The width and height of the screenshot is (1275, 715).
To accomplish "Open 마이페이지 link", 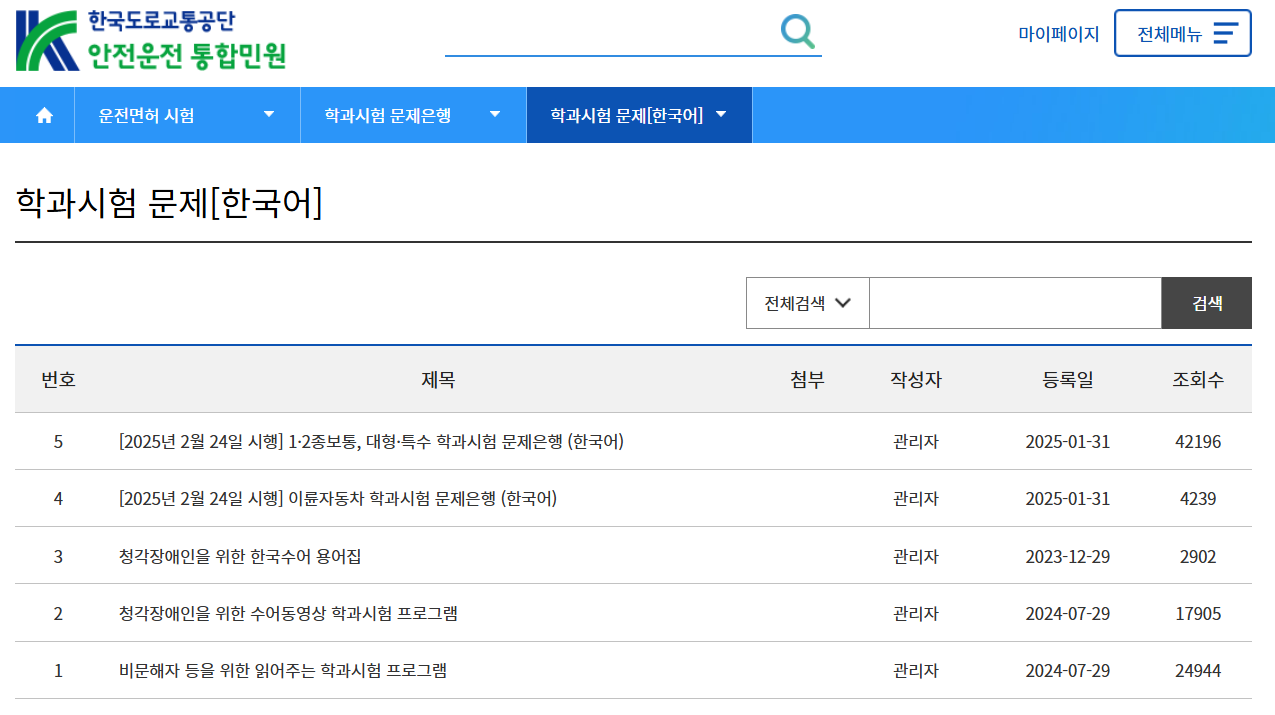I will [x=1059, y=34].
